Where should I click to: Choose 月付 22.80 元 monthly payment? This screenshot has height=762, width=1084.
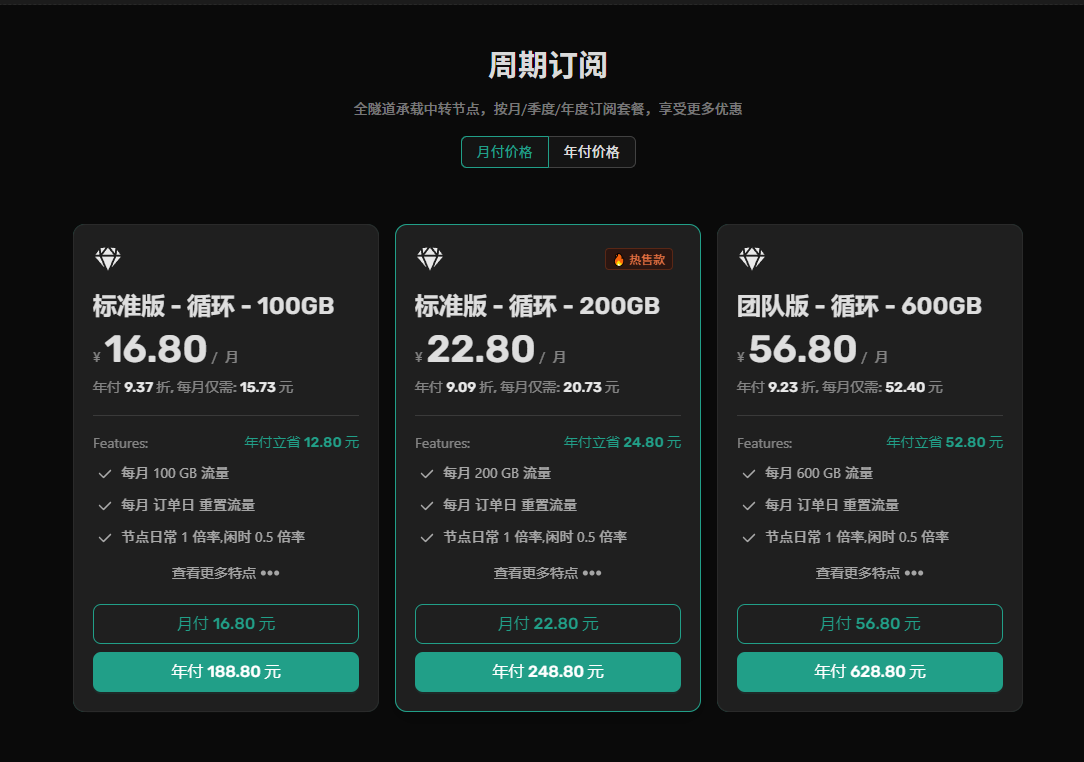(548, 624)
